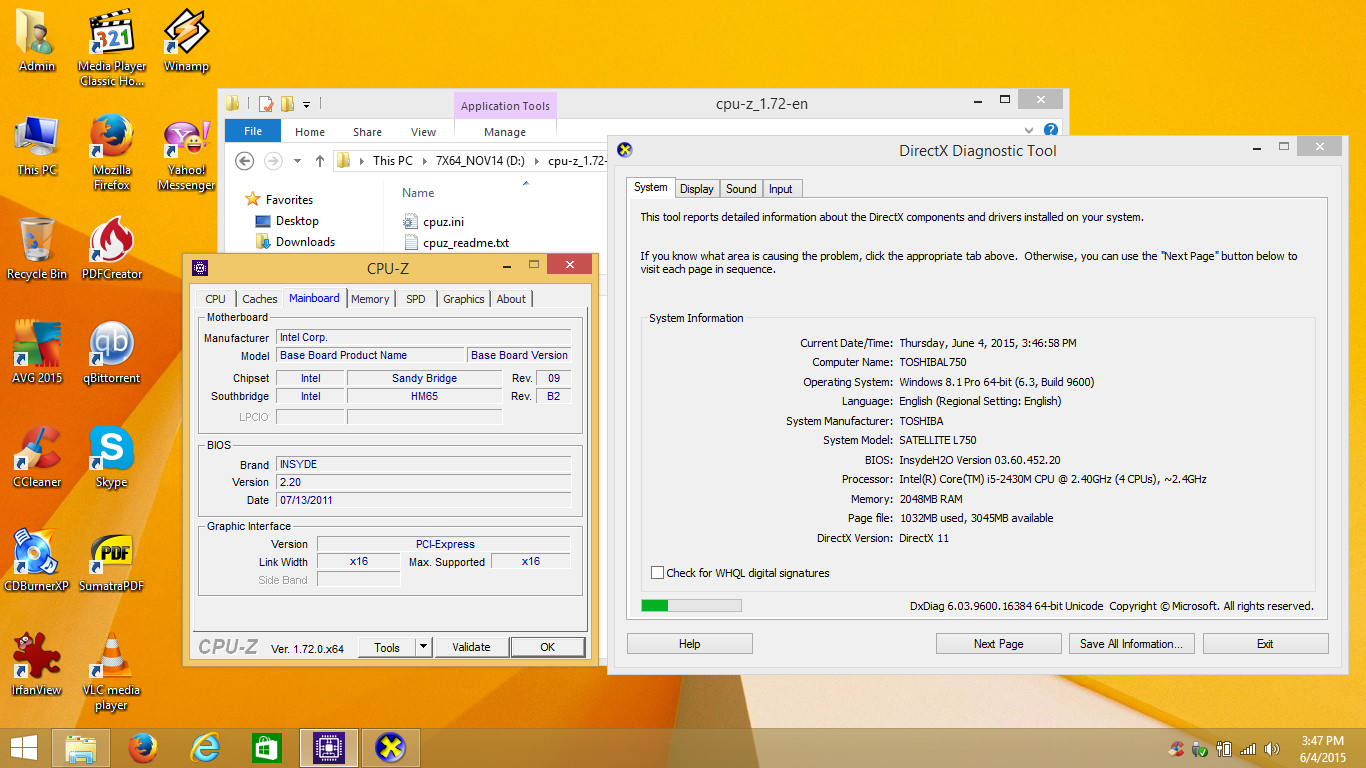Open CDBurnerXP desktop shortcut
Viewport: 1366px width, 768px height.
[x=37, y=561]
